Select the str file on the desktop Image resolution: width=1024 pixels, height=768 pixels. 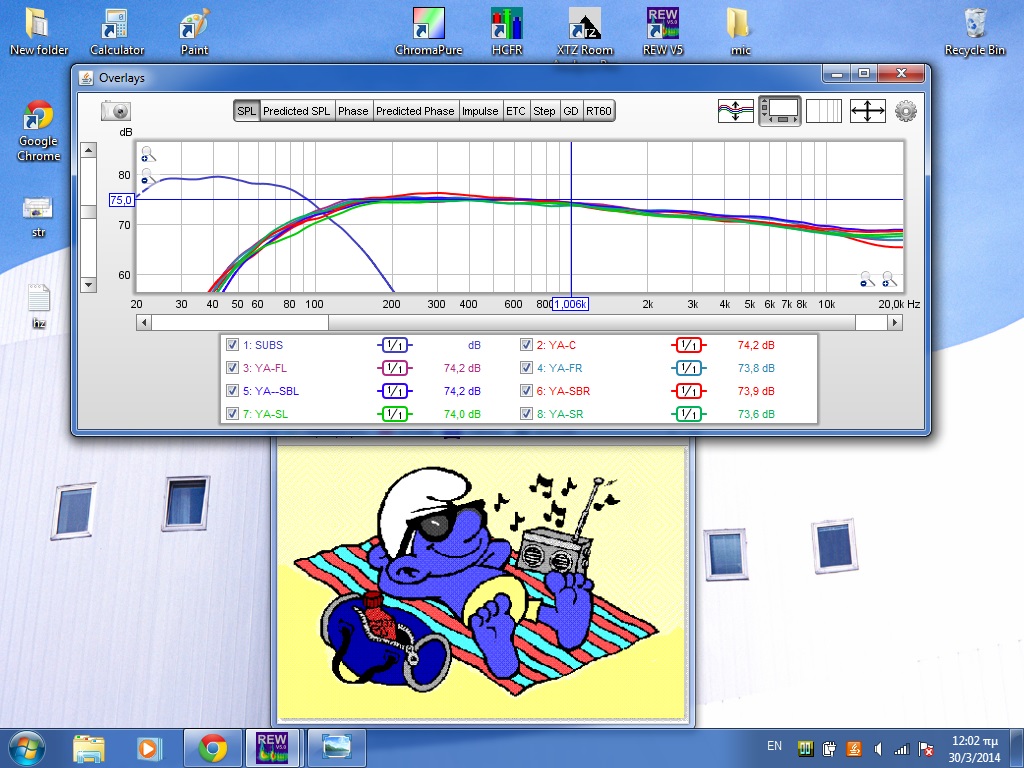point(39,217)
